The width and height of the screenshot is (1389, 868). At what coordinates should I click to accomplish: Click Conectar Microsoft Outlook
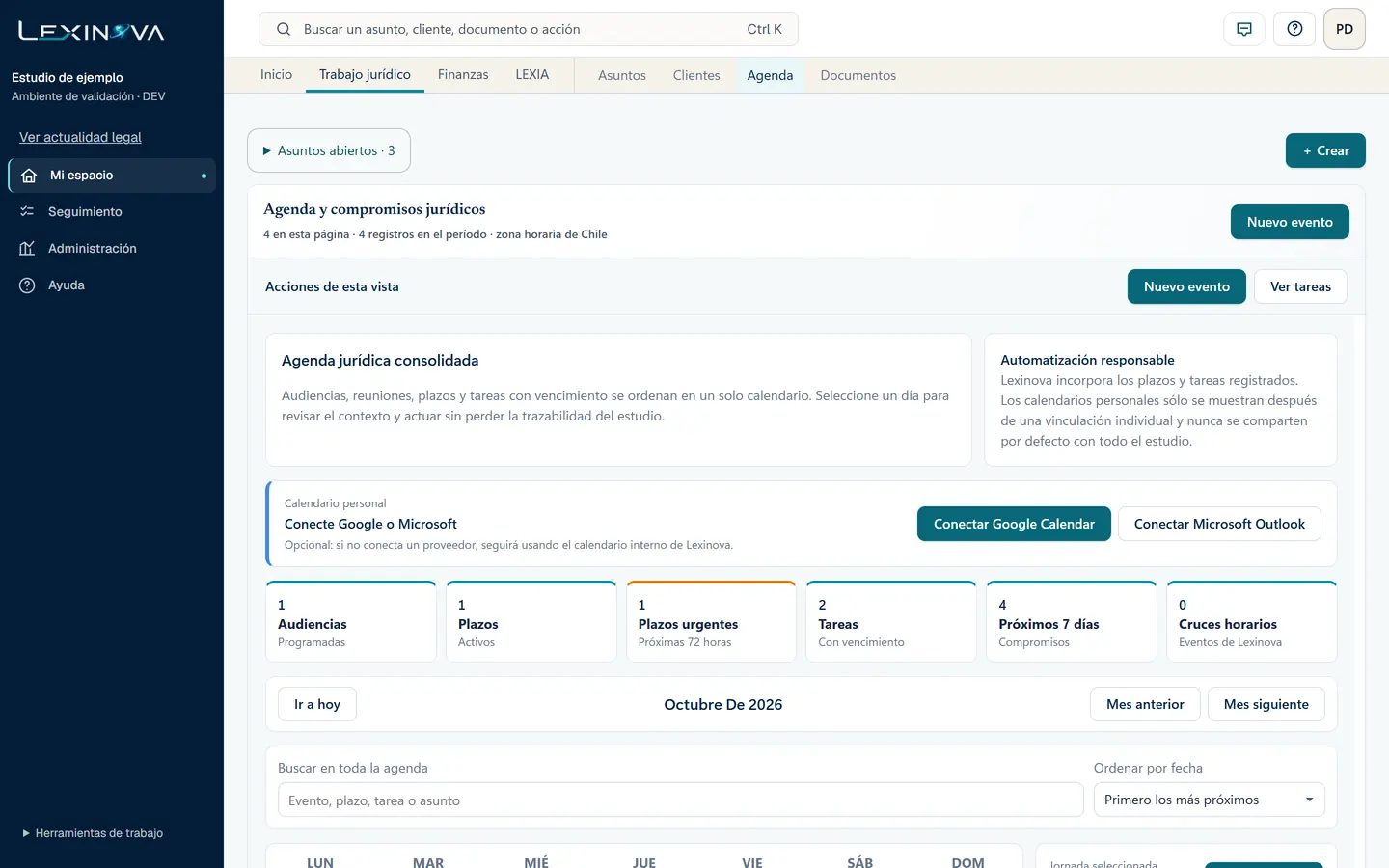1219,524
